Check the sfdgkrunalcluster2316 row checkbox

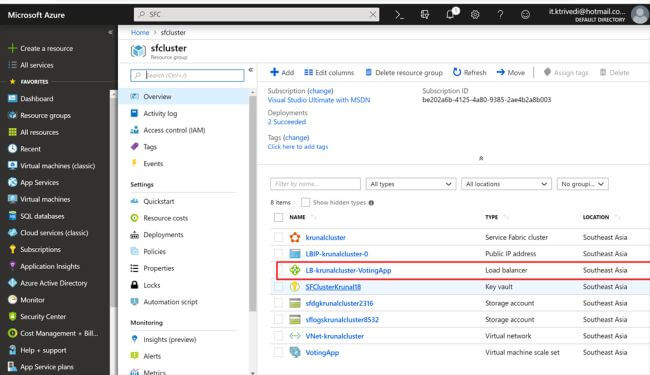(279, 303)
